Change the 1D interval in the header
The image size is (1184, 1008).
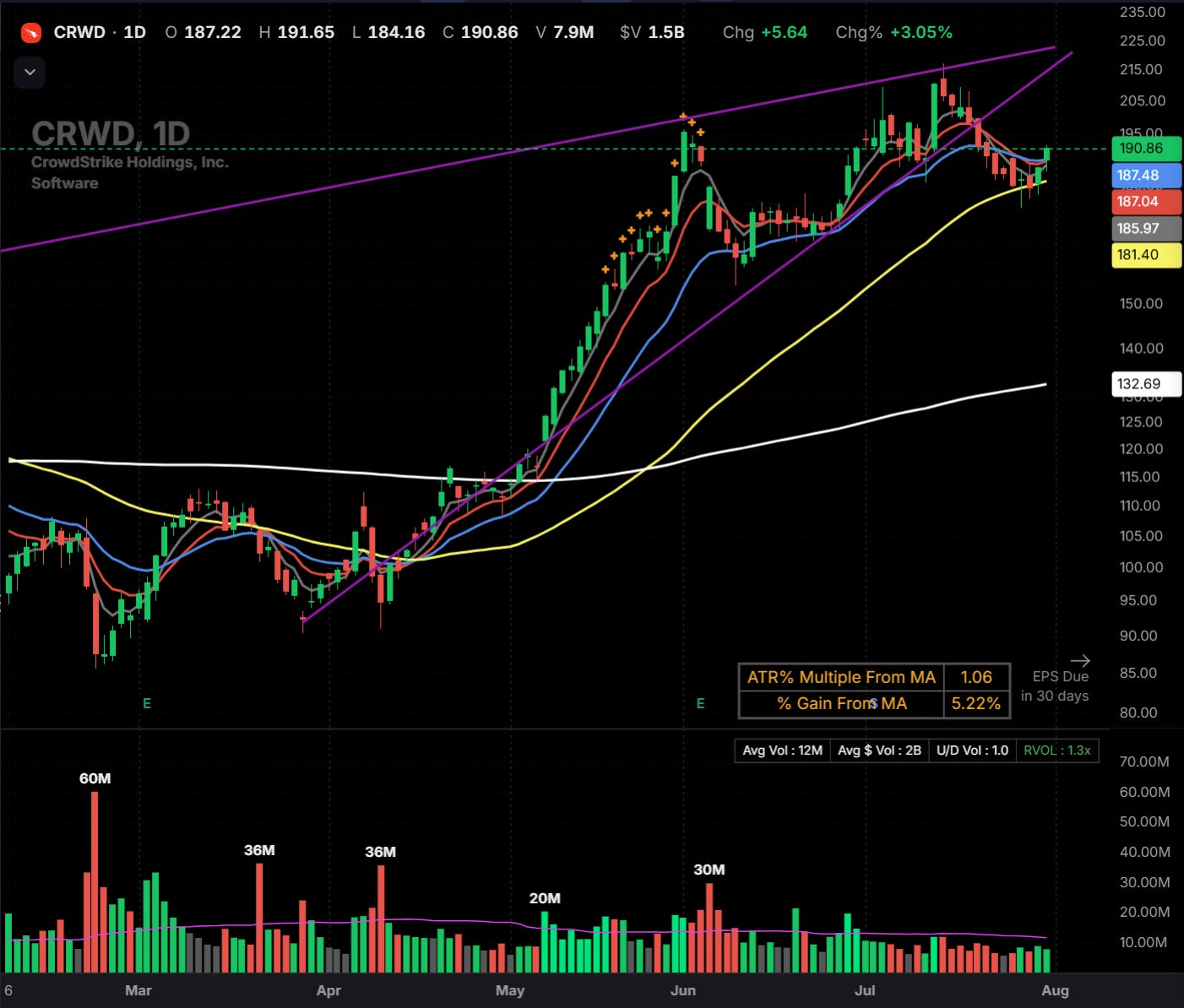(x=135, y=32)
